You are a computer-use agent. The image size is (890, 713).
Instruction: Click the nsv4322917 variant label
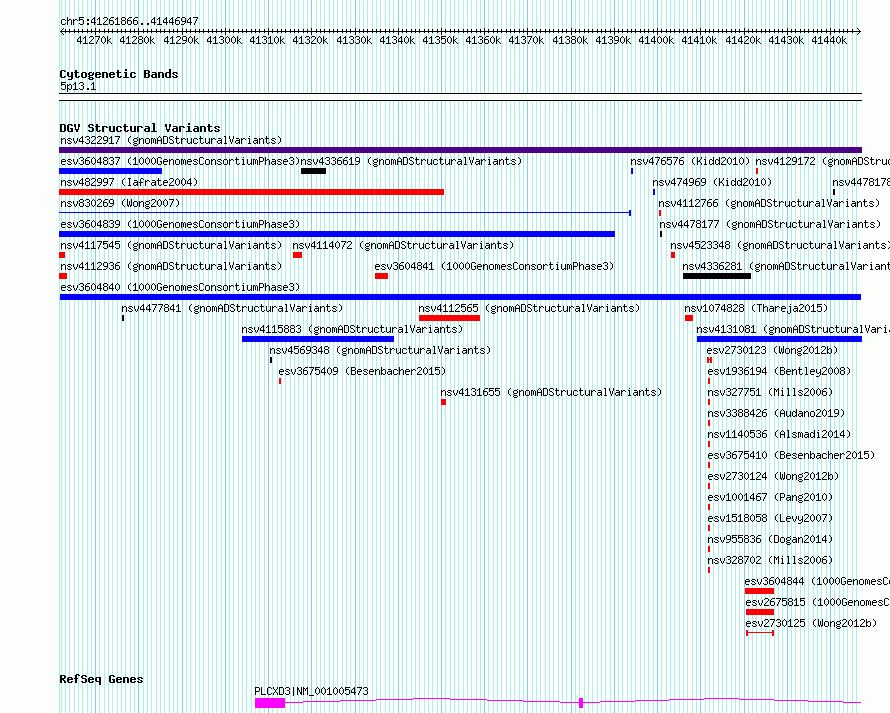(171, 140)
